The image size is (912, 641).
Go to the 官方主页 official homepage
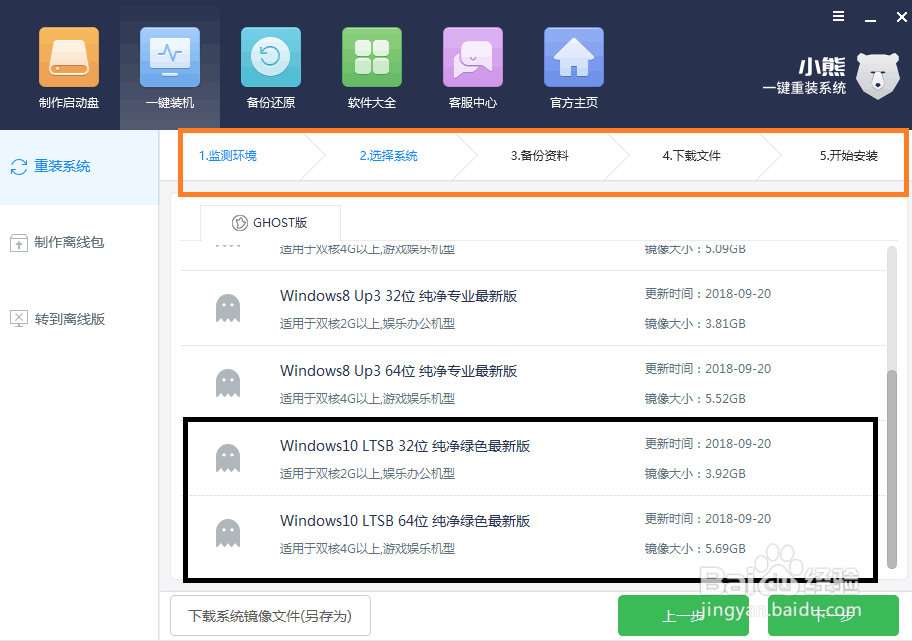(x=573, y=68)
